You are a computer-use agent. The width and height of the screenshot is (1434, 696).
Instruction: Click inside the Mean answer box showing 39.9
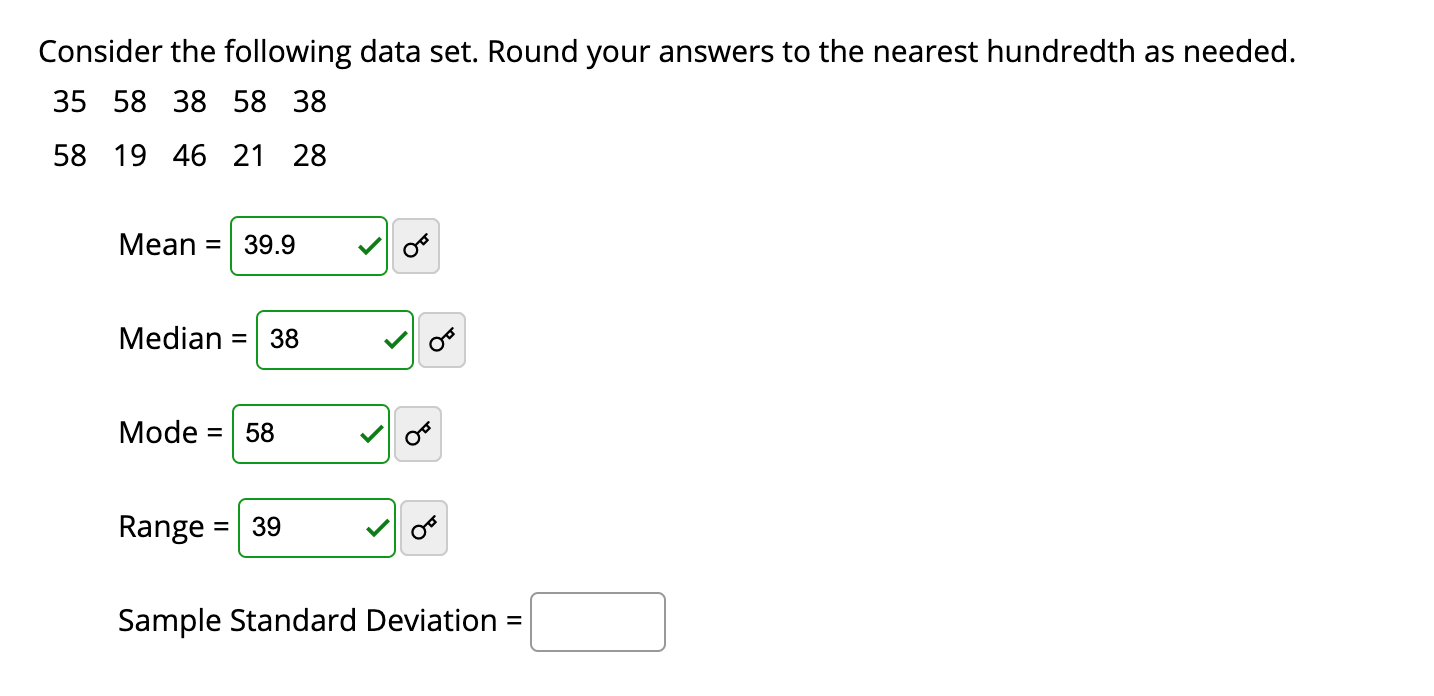pyautogui.click(x=290, y=245)
